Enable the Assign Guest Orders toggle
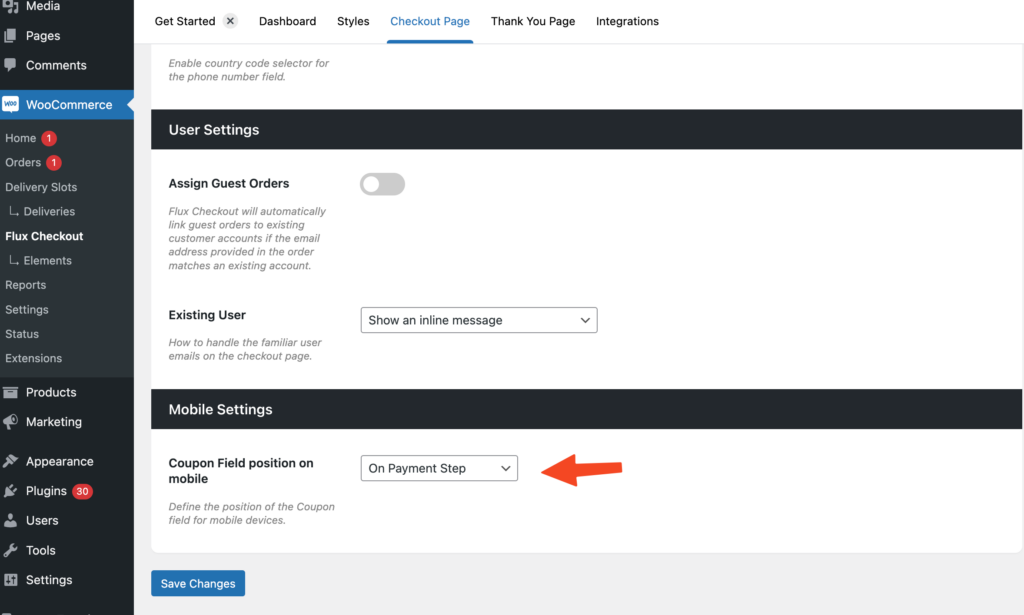Screen dimensions: 1024x615 (382, 184)
